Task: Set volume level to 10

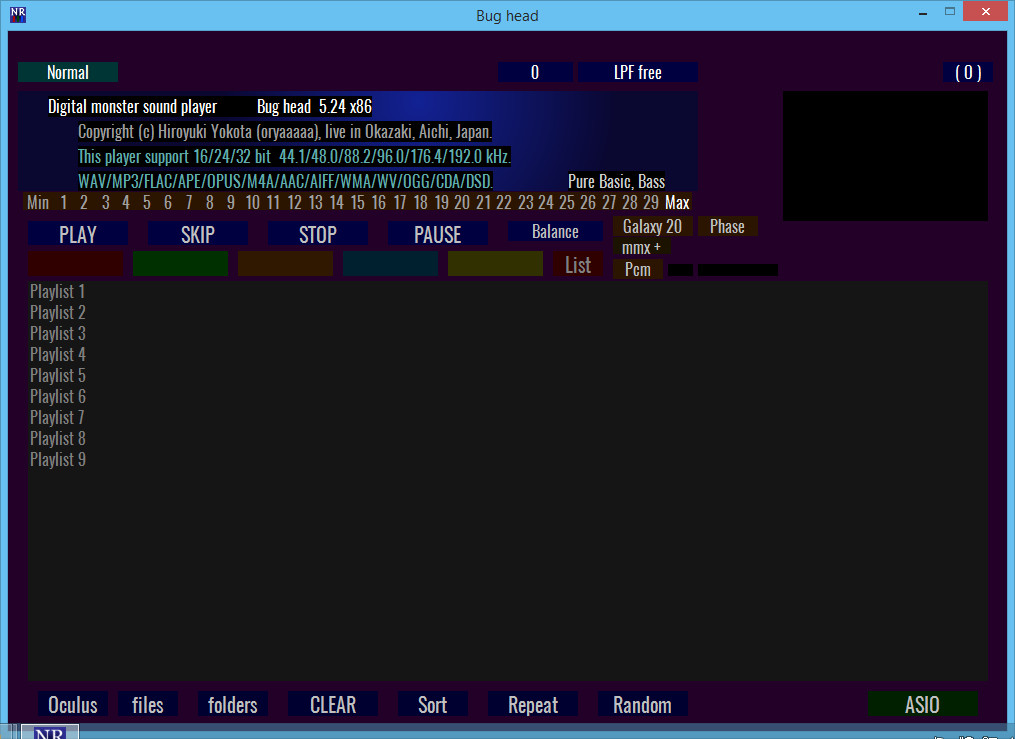Action: [252, 202]
